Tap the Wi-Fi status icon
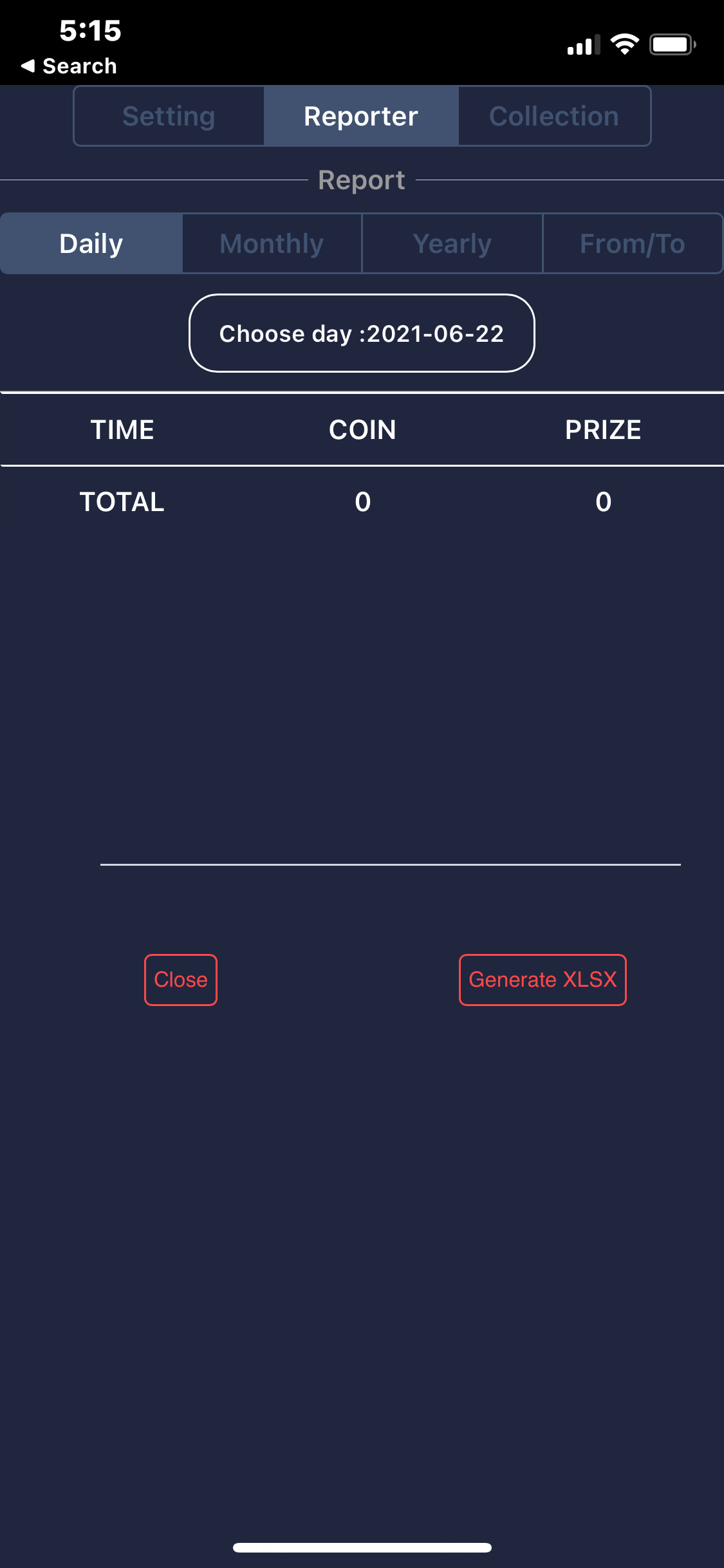Image resolution: width=724 pixels, height=1568 pixels. click(624, 44)
